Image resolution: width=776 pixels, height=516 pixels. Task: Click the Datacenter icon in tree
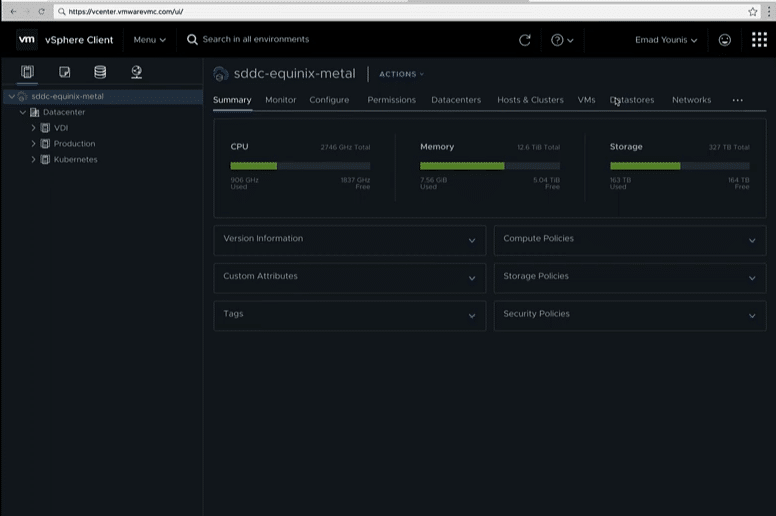[35, 112]
